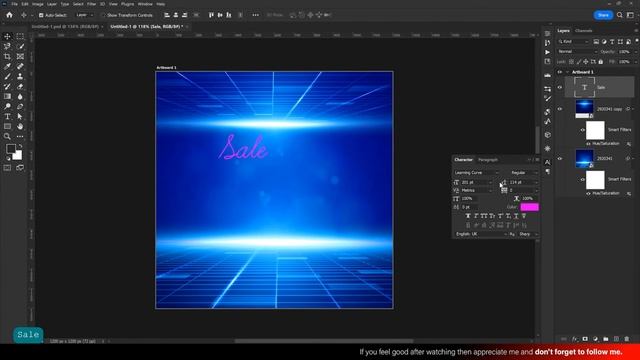Open the font size dropdown
This screenshot has width=640, height=360.
tap(491, 182)
